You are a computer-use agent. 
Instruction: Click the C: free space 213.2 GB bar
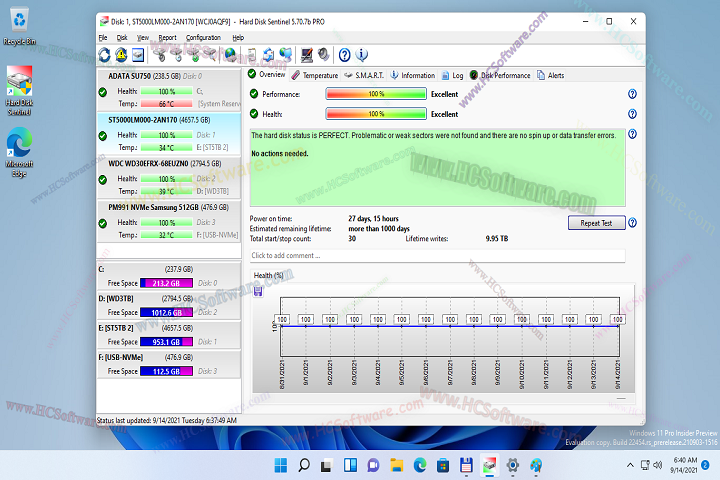point(166,283)
